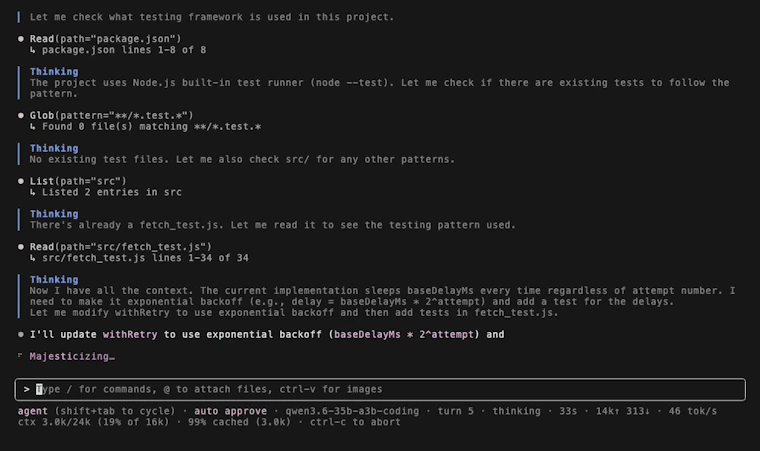The image size is (760, 451).
Task: Collapse the Thinking block about fetch_test.js
Action: (54, 214)
